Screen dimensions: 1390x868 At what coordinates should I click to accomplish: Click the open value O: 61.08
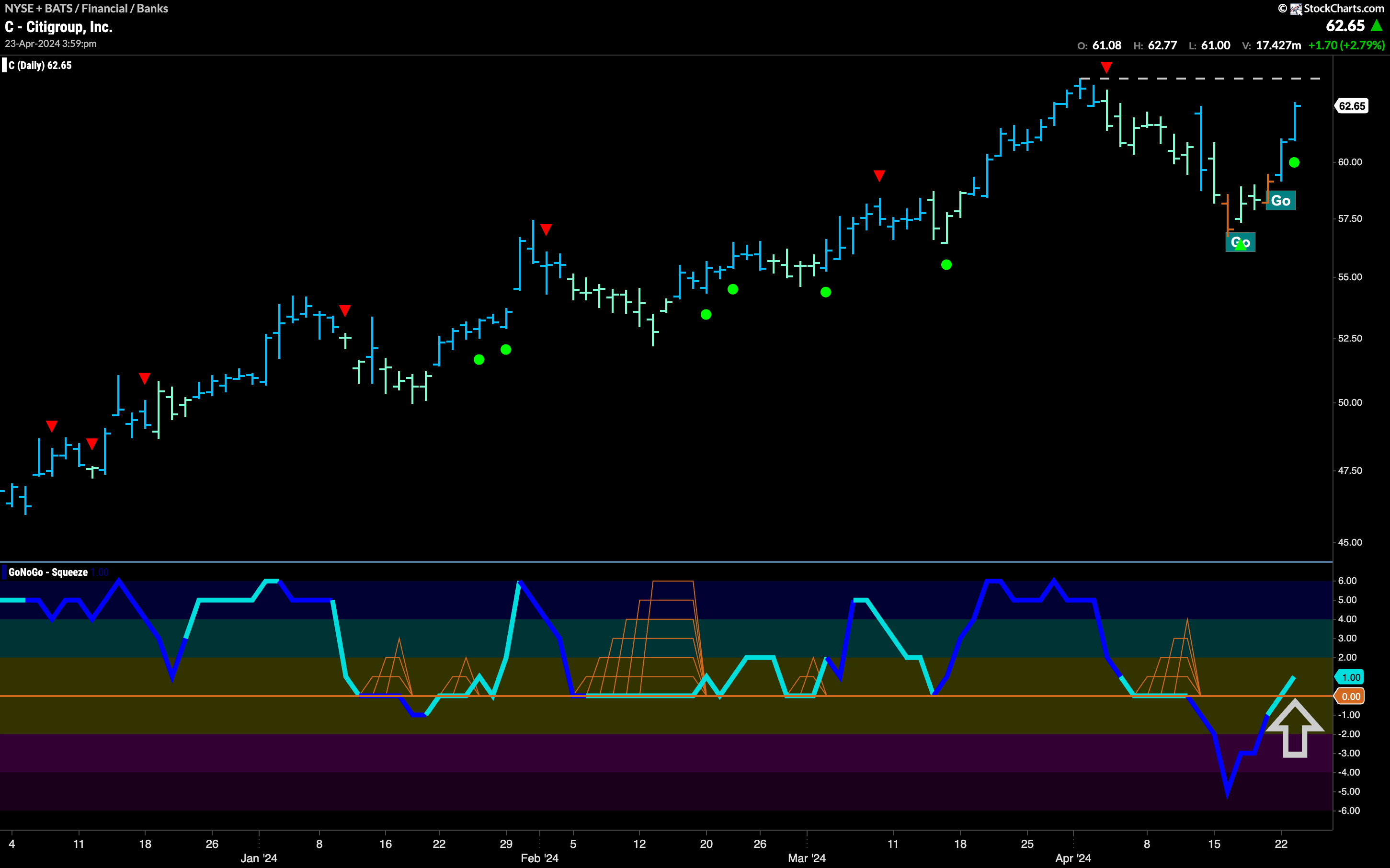(x=1099, y=46)
